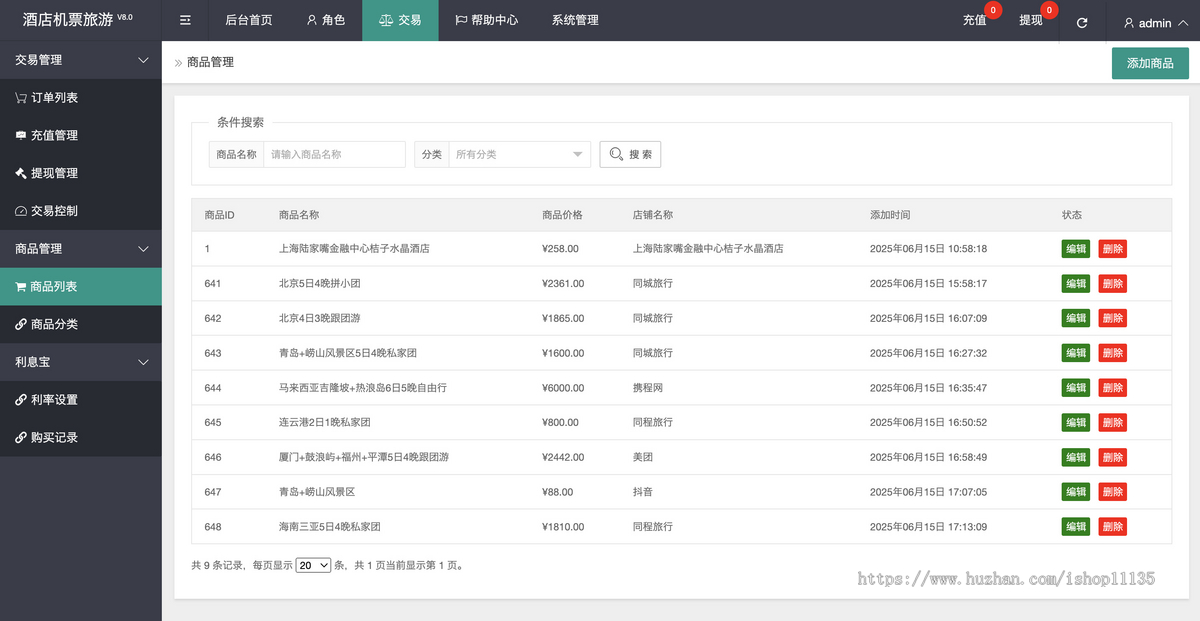1200x621 pixels.
Task: Edit the 北京4日3晚跟团游 product
Action: 1076,318
